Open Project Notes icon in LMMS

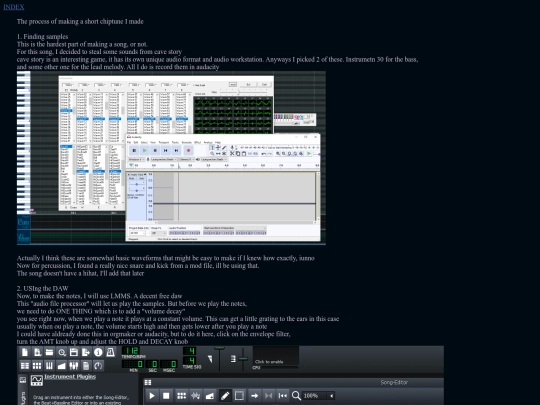pyautogui.click(x=86, y=365)
